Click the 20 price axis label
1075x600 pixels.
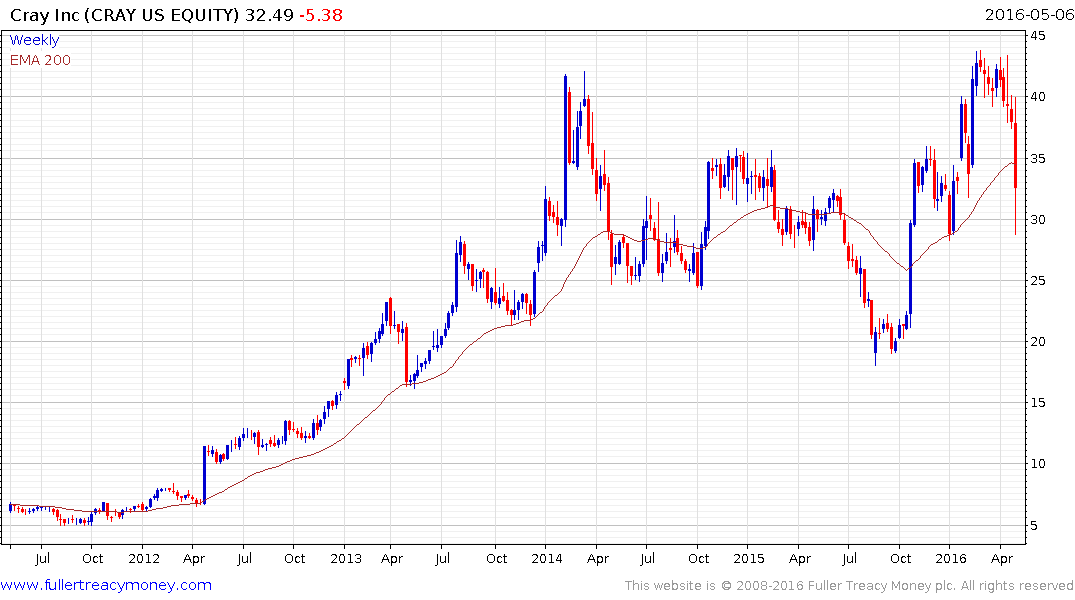pos(1038,341)
